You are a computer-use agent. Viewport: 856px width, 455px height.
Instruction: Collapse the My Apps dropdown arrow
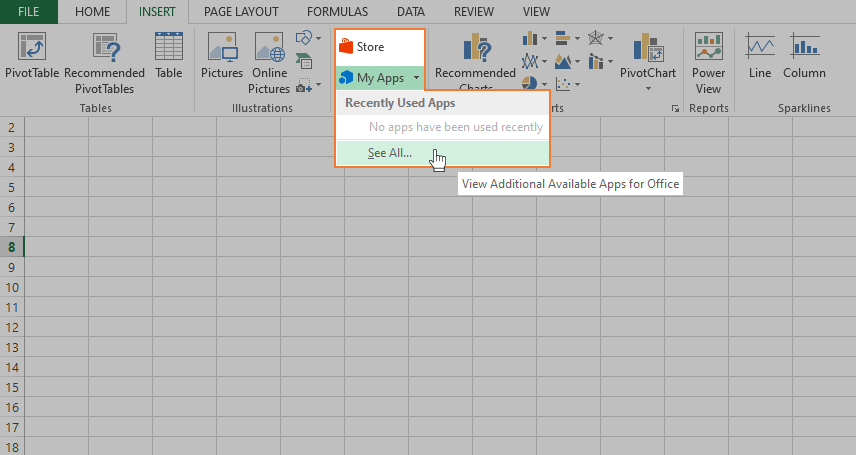[416, 78]
